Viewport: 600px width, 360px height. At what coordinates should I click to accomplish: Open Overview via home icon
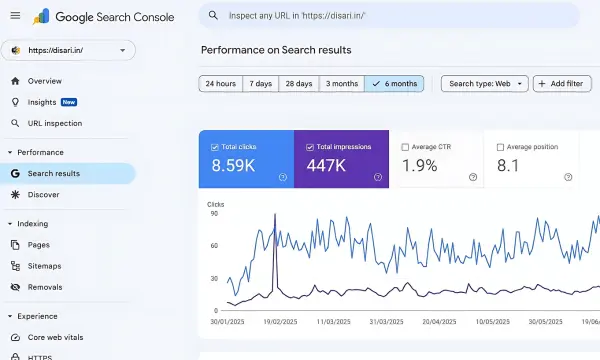click(15, 81)
